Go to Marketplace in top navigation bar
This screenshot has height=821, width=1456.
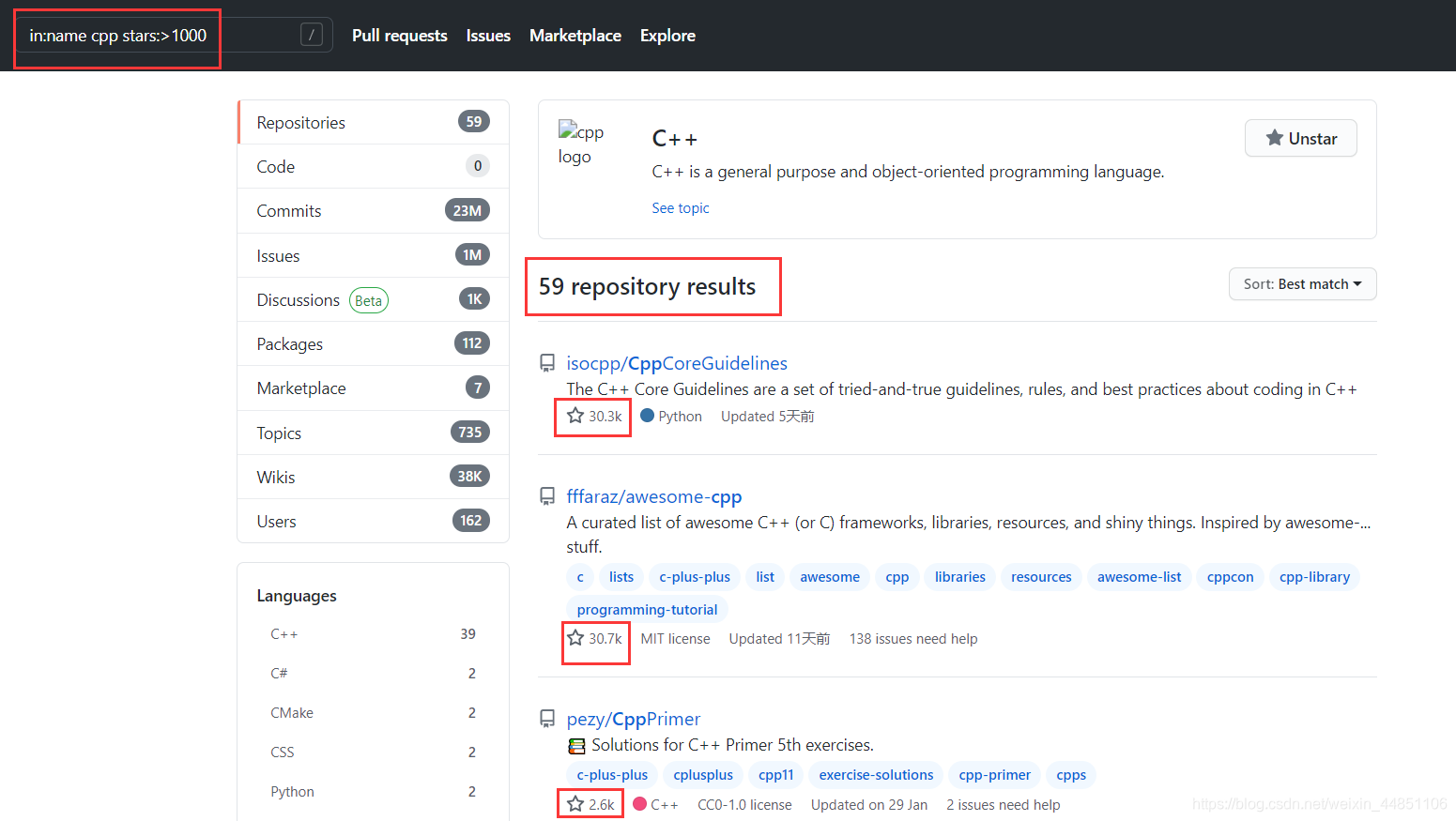click(575, 36)
